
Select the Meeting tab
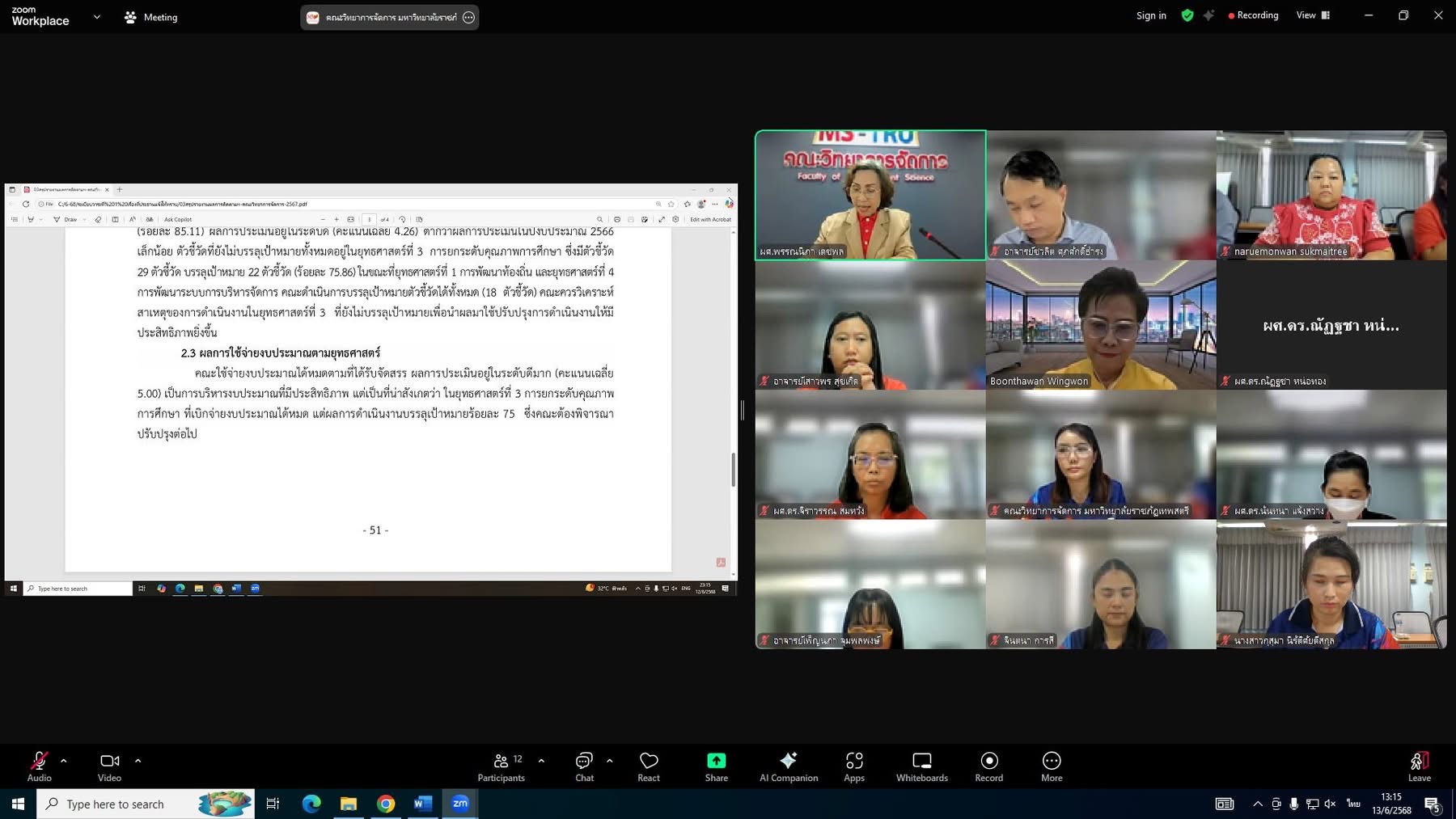click(151, 17)
